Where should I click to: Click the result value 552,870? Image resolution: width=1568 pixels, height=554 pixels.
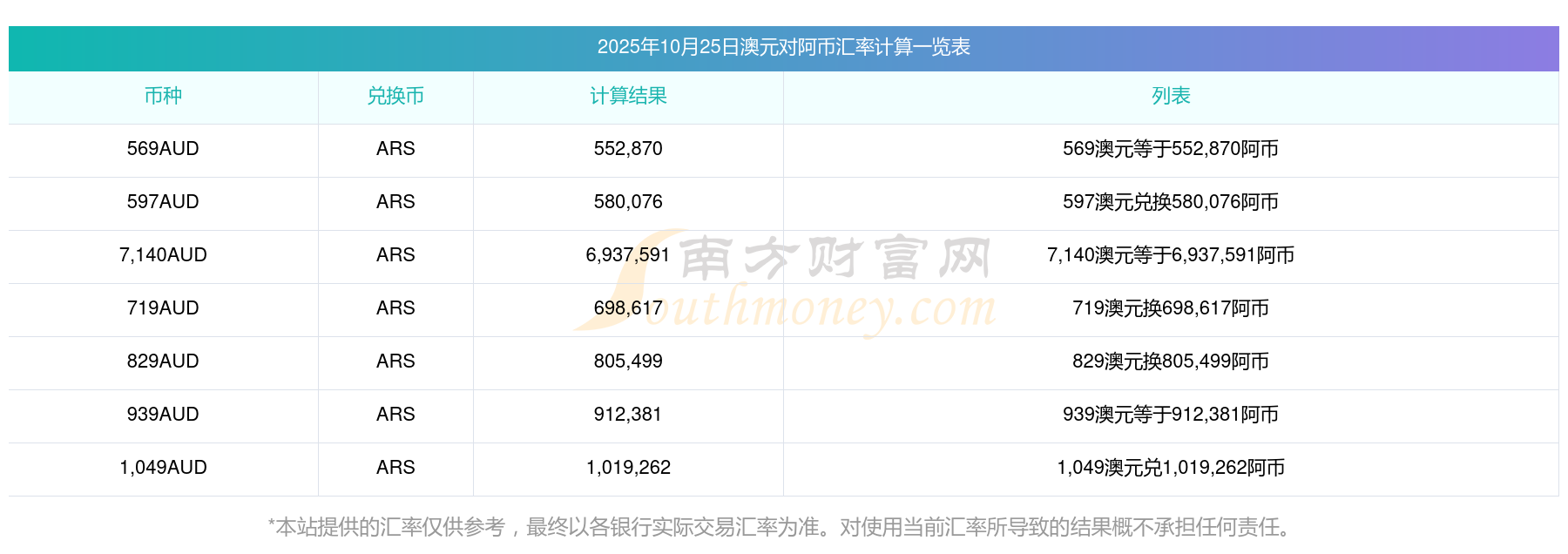point(628,149)
